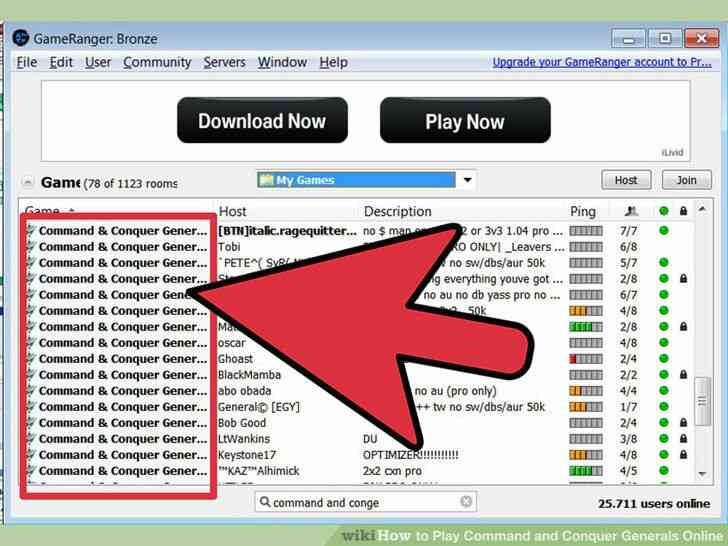The height and width of the screenshot is (546, 728).
Task: Open the Help menu
Action: [x=333, y=62]
